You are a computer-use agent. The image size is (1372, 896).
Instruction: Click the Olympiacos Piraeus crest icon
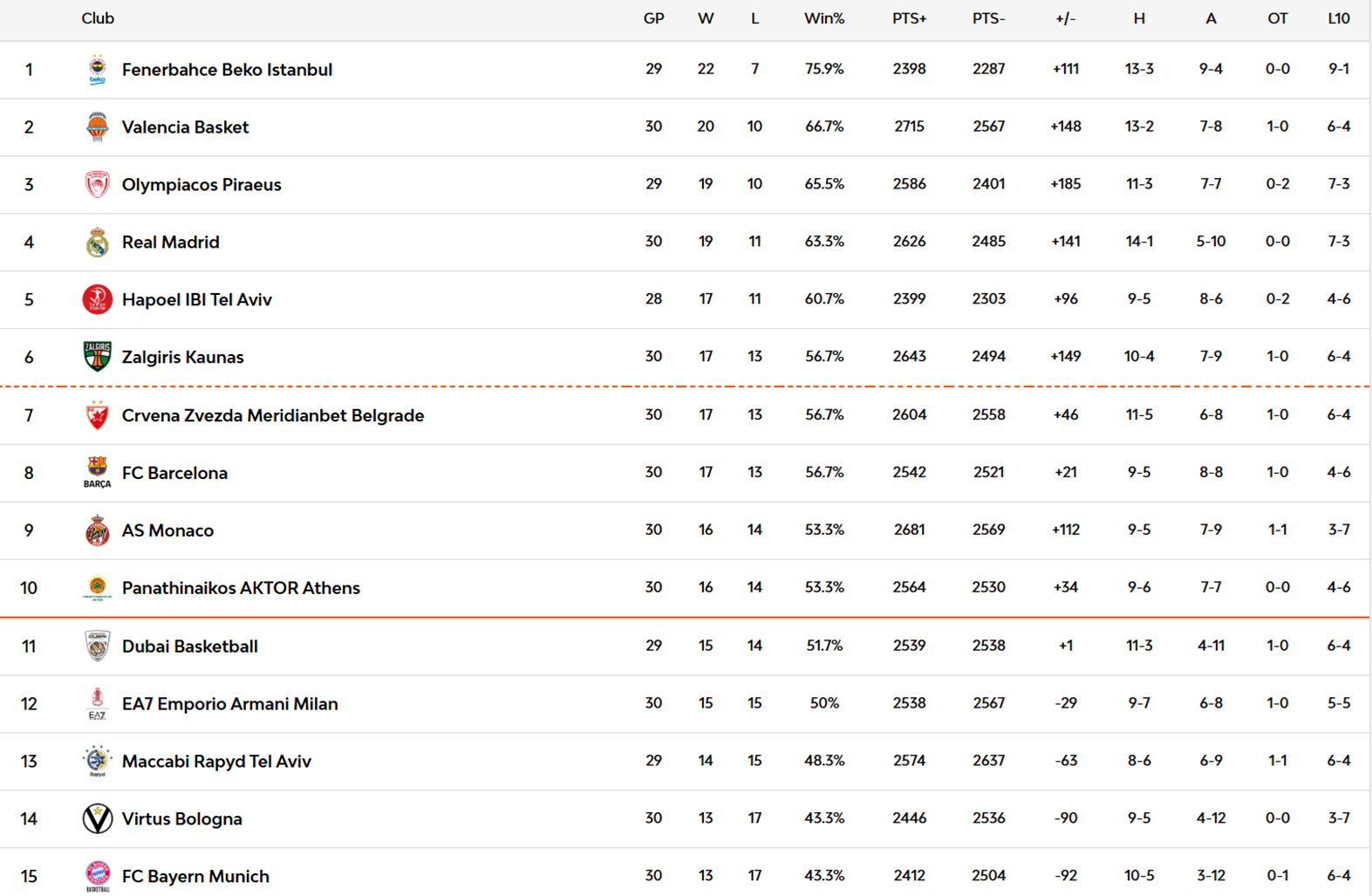click(97, 185)
